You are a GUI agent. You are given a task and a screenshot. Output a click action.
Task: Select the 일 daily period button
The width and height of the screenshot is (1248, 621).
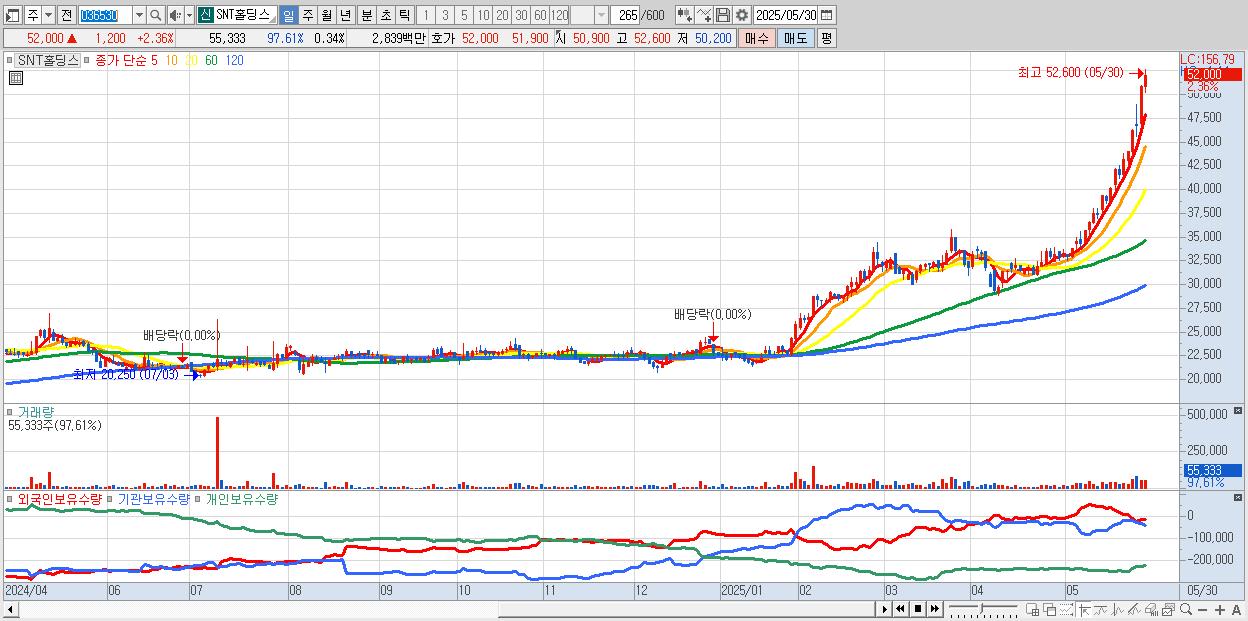pyautogui.click(x=288, y=15)
